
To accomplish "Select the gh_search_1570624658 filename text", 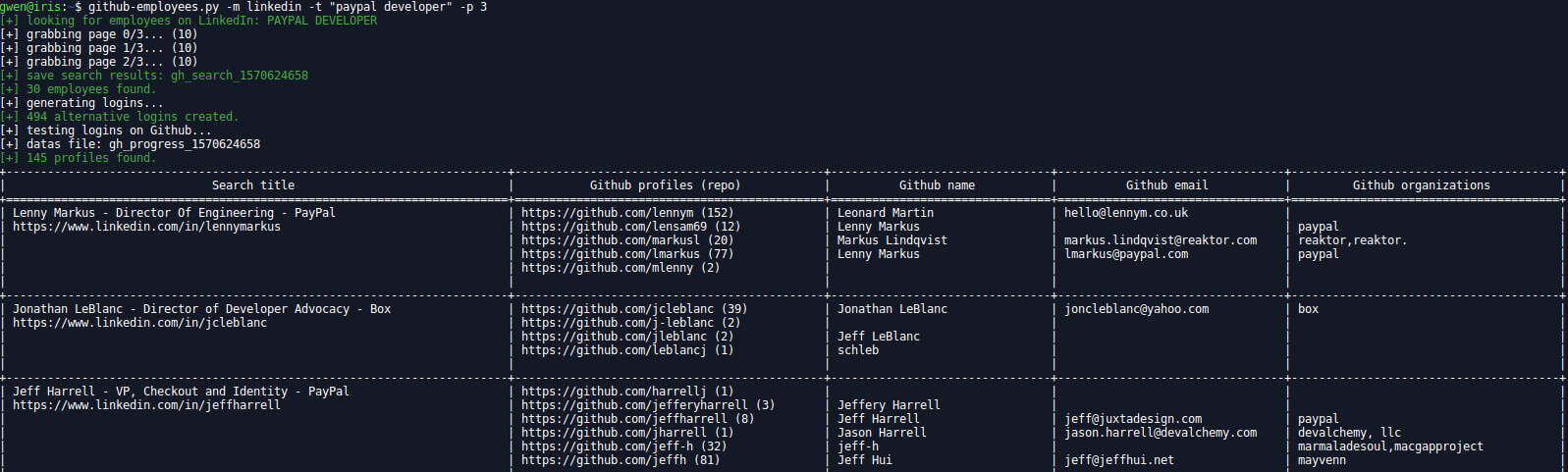I will pyautogui.click(x=240, y=76).
